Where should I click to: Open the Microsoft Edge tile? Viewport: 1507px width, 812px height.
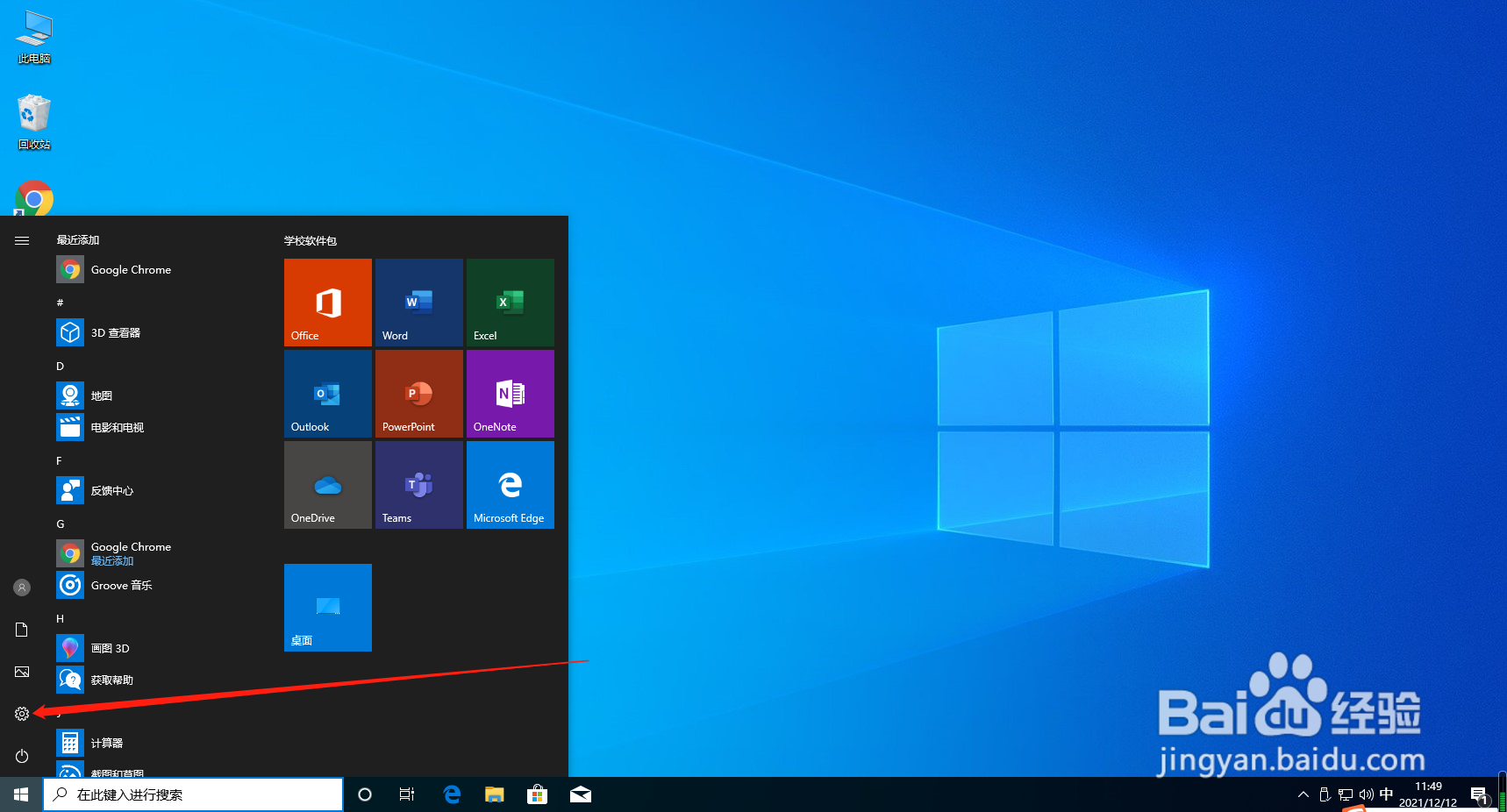(x=510, y=485)
